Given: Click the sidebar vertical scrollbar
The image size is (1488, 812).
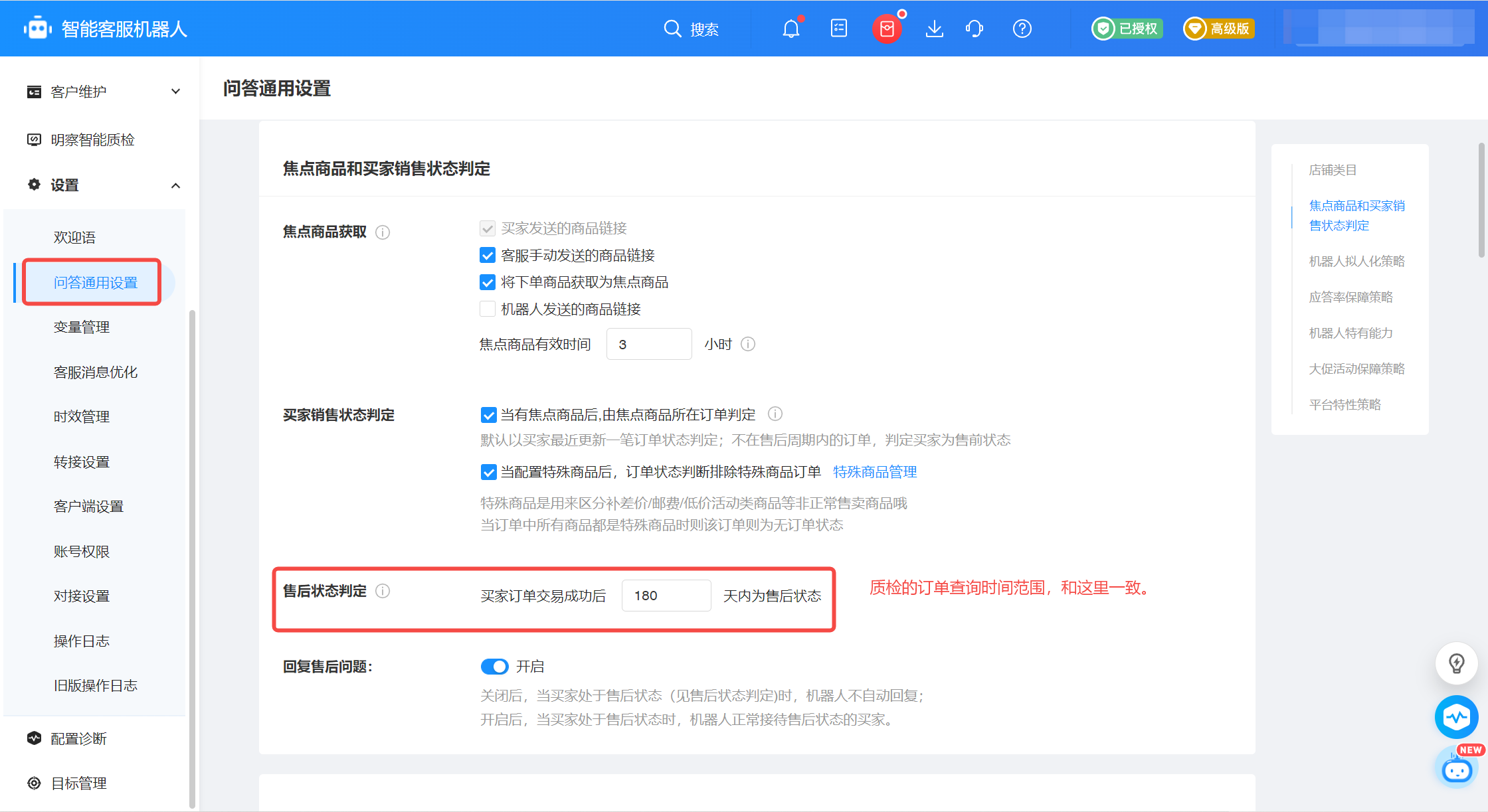Looking at the screenshot, I should pyautogui.click(x=193, y=558).
